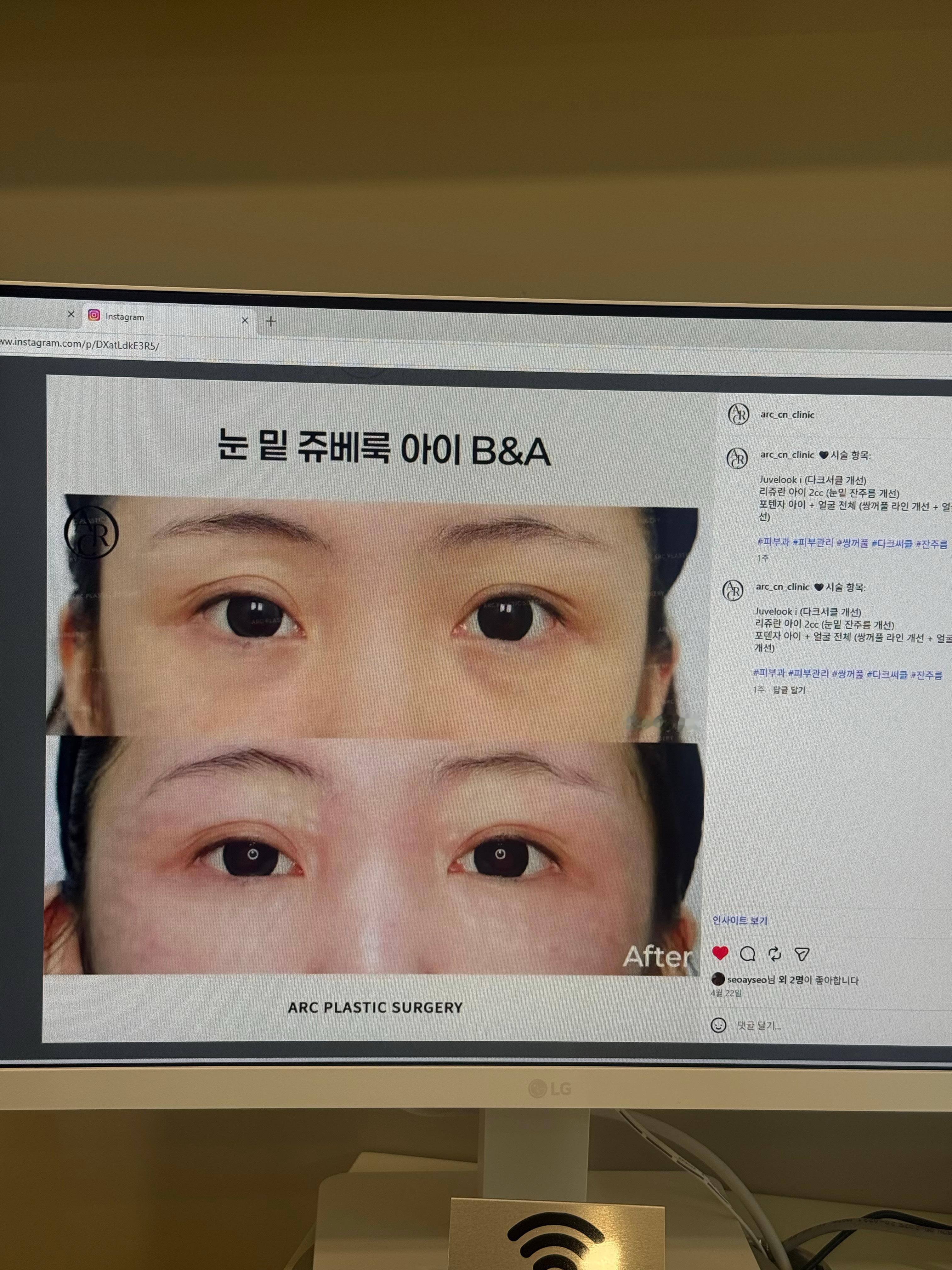Open #잔주름 hashtag in second comment

[926, 676]
